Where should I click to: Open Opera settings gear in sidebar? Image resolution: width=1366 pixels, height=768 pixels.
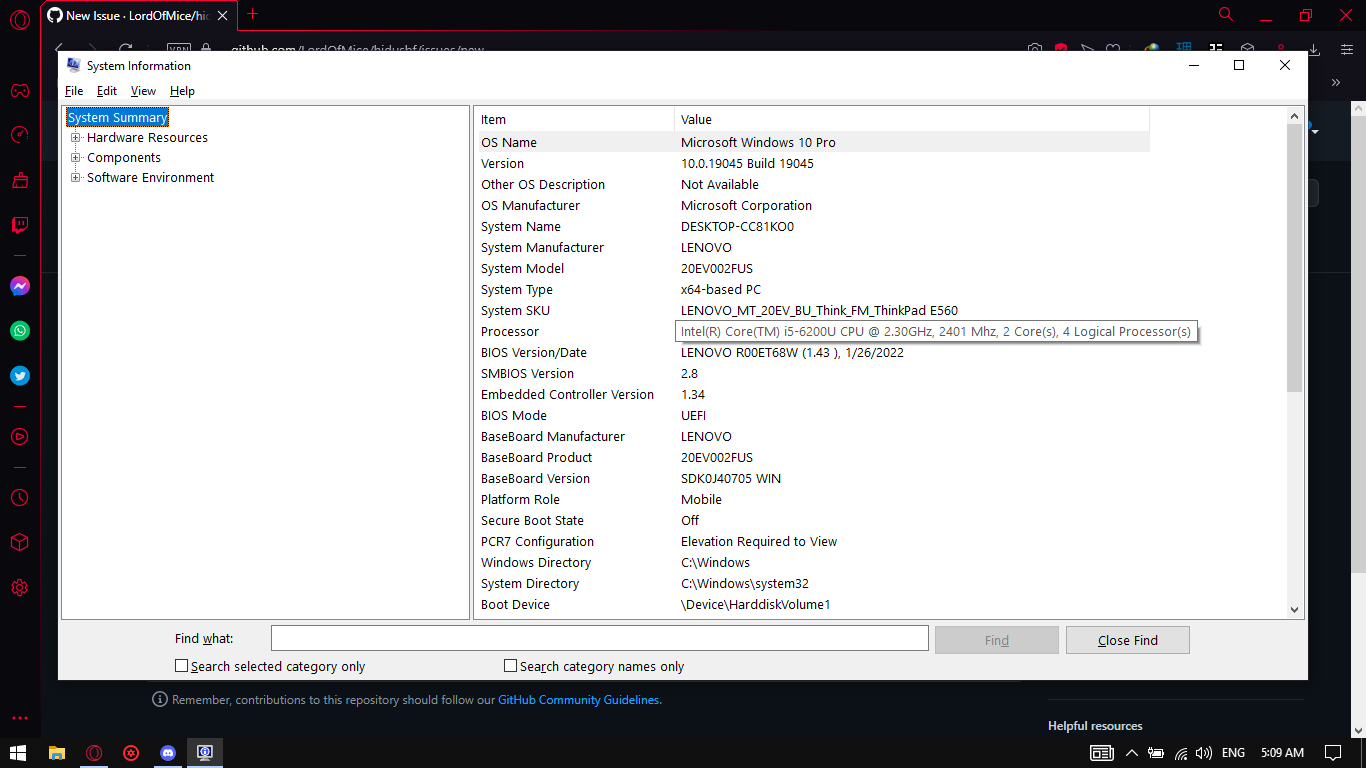(20, 587)
